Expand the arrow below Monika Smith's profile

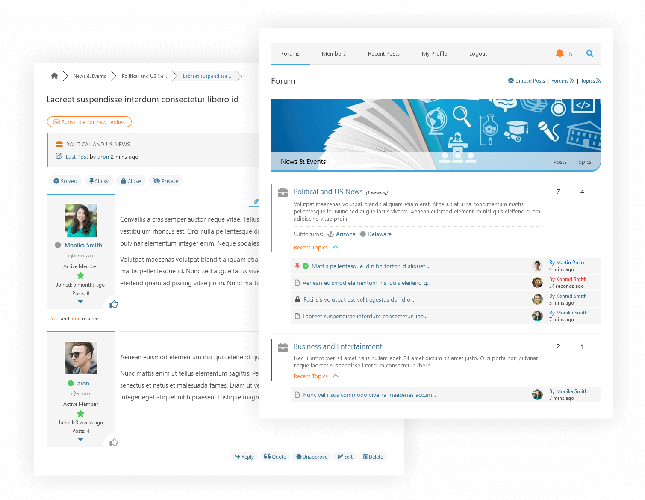tap(80, 301)
